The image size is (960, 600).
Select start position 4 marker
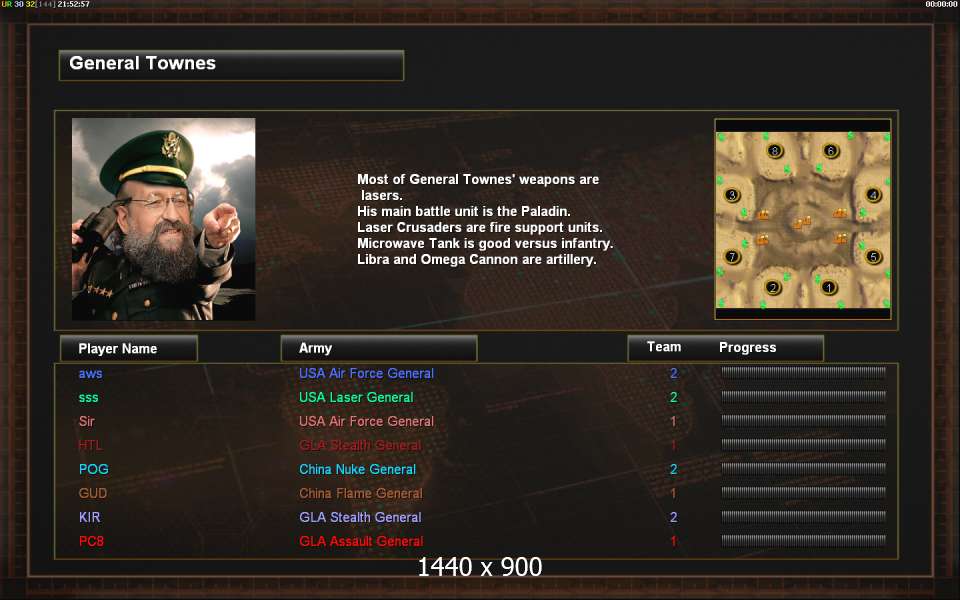coord(873,195)
